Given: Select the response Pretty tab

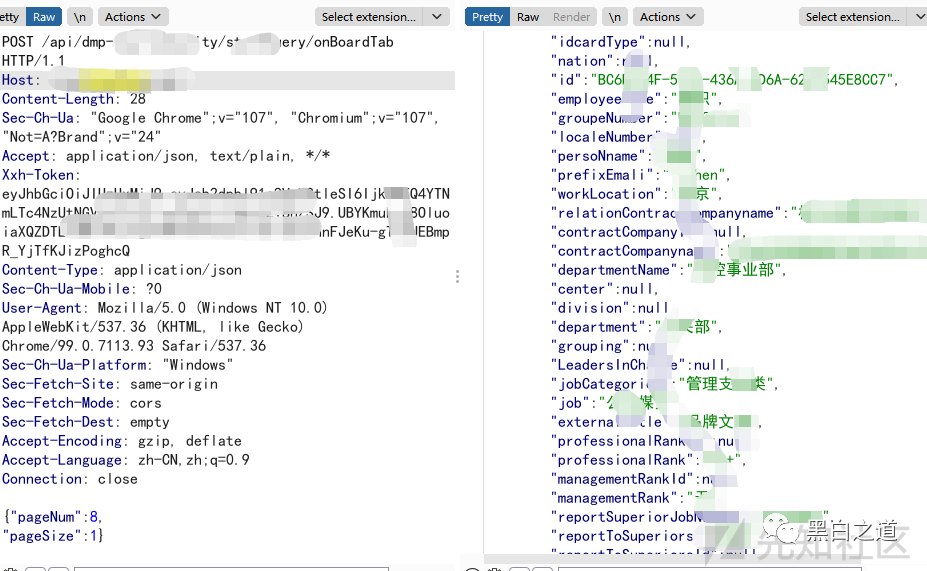Looking at the screenshot, I should pos(487,17).
